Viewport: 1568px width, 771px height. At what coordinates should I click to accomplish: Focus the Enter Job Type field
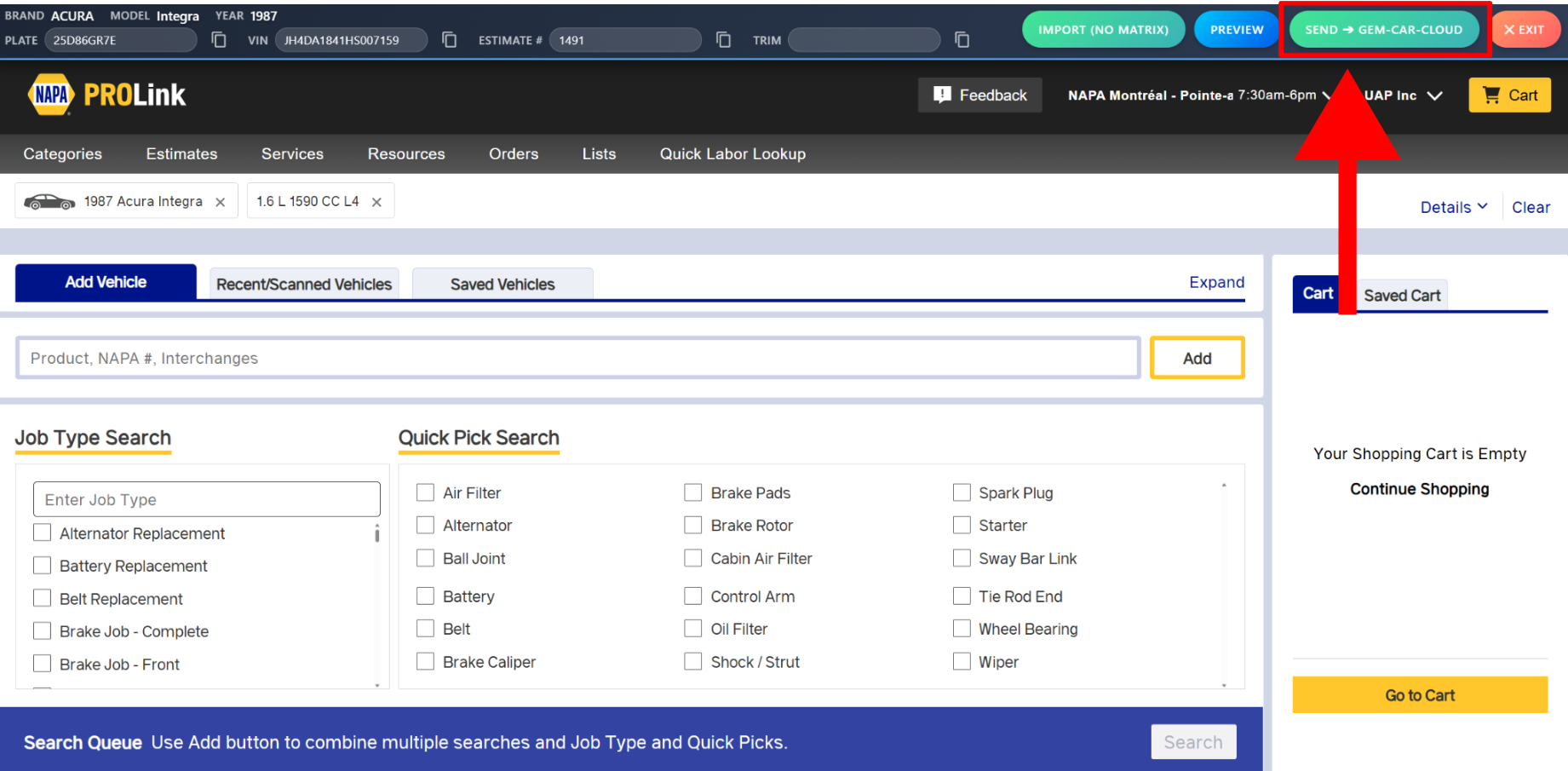pos(206,499)
